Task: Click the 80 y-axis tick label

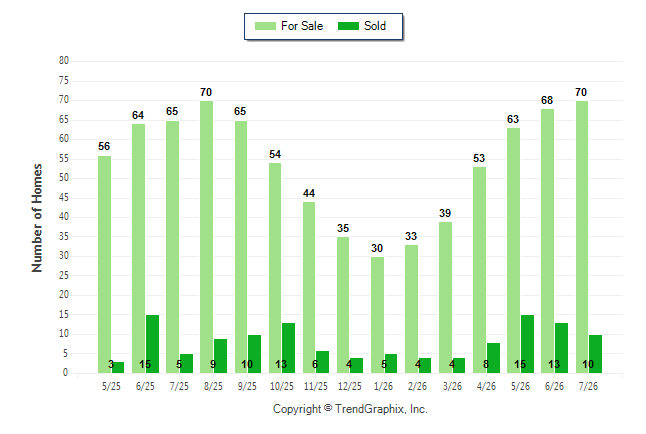Action: (63, 61)
